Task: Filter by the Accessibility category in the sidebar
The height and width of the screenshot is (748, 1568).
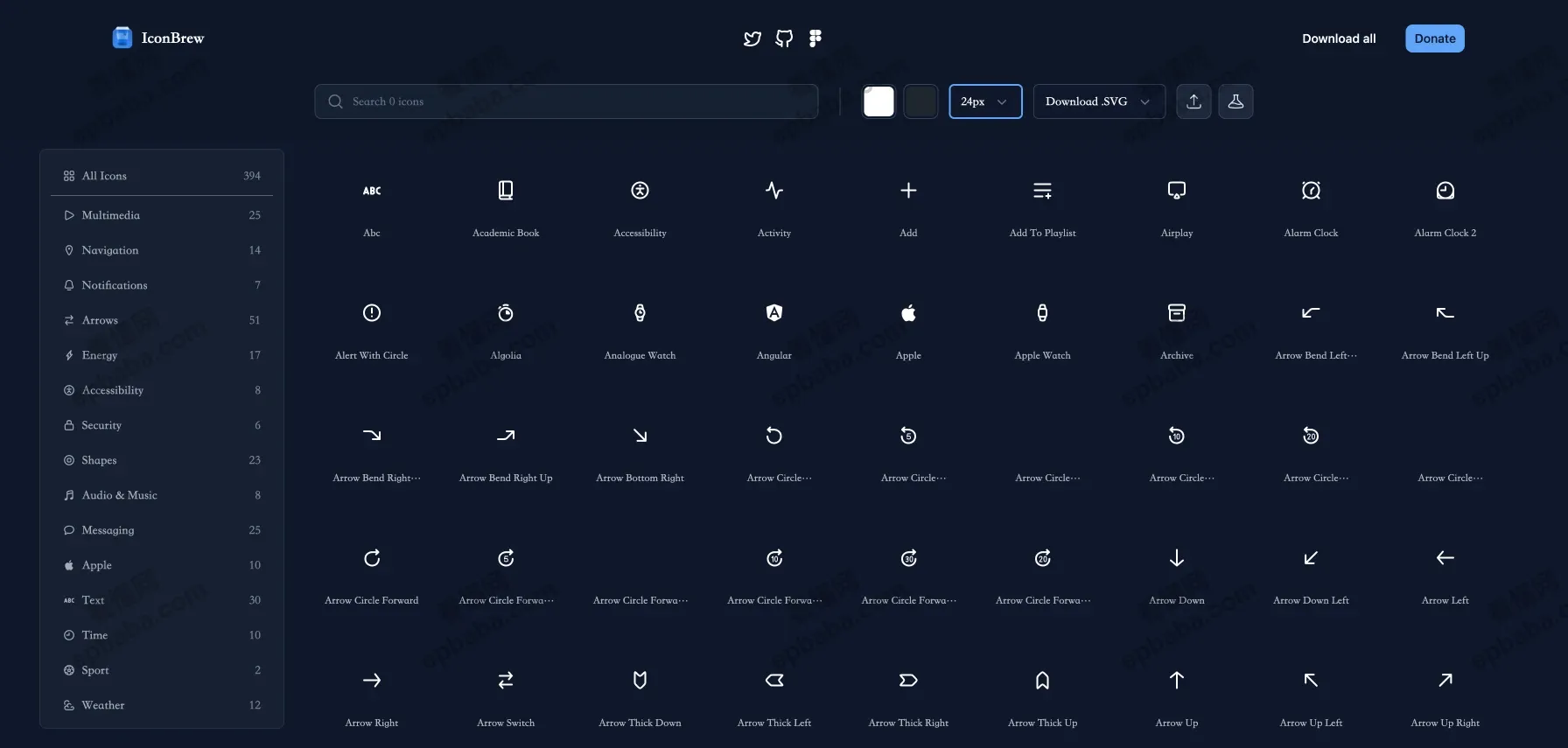Action: point(162,390)
